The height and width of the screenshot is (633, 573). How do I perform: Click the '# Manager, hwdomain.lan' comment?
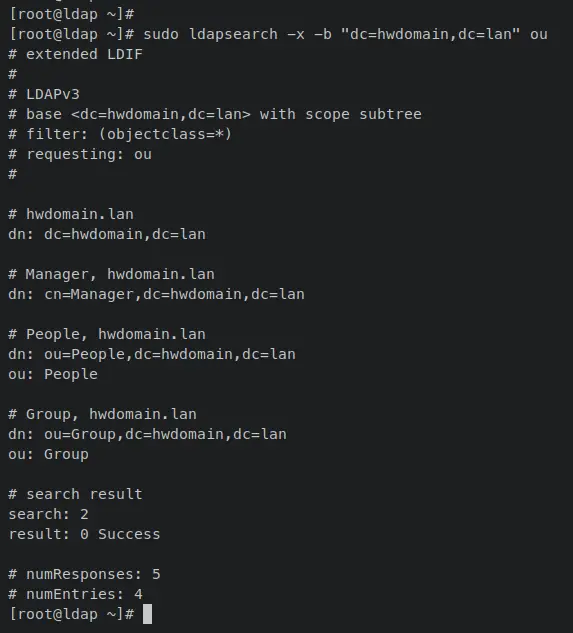pyautogui.click(x=111, y=274)
